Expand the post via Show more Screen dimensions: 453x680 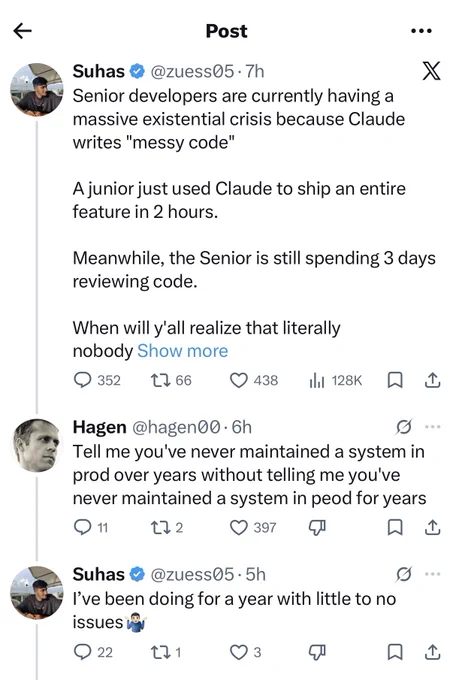click(183, 351)
